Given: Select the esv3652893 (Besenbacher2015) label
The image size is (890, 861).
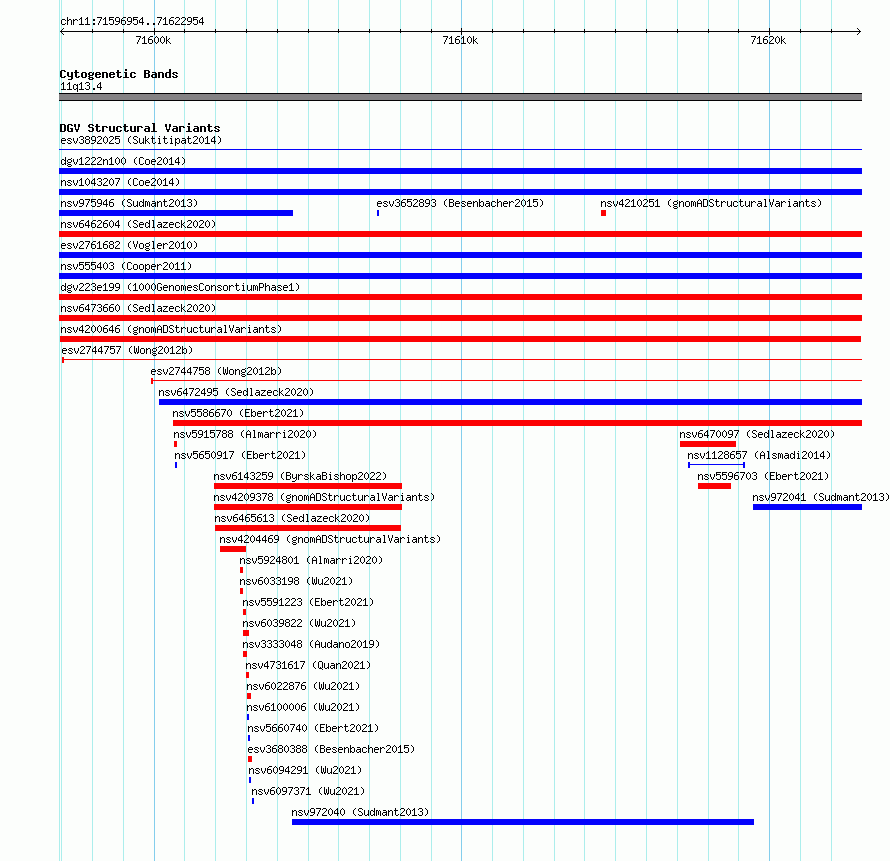Looking at the screenshot, I should 460,203.
